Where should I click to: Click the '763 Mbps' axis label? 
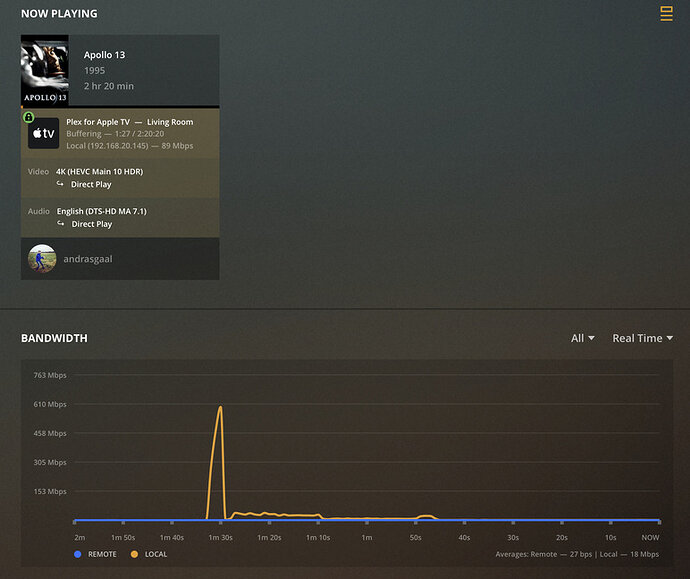[x=50, y=375]
